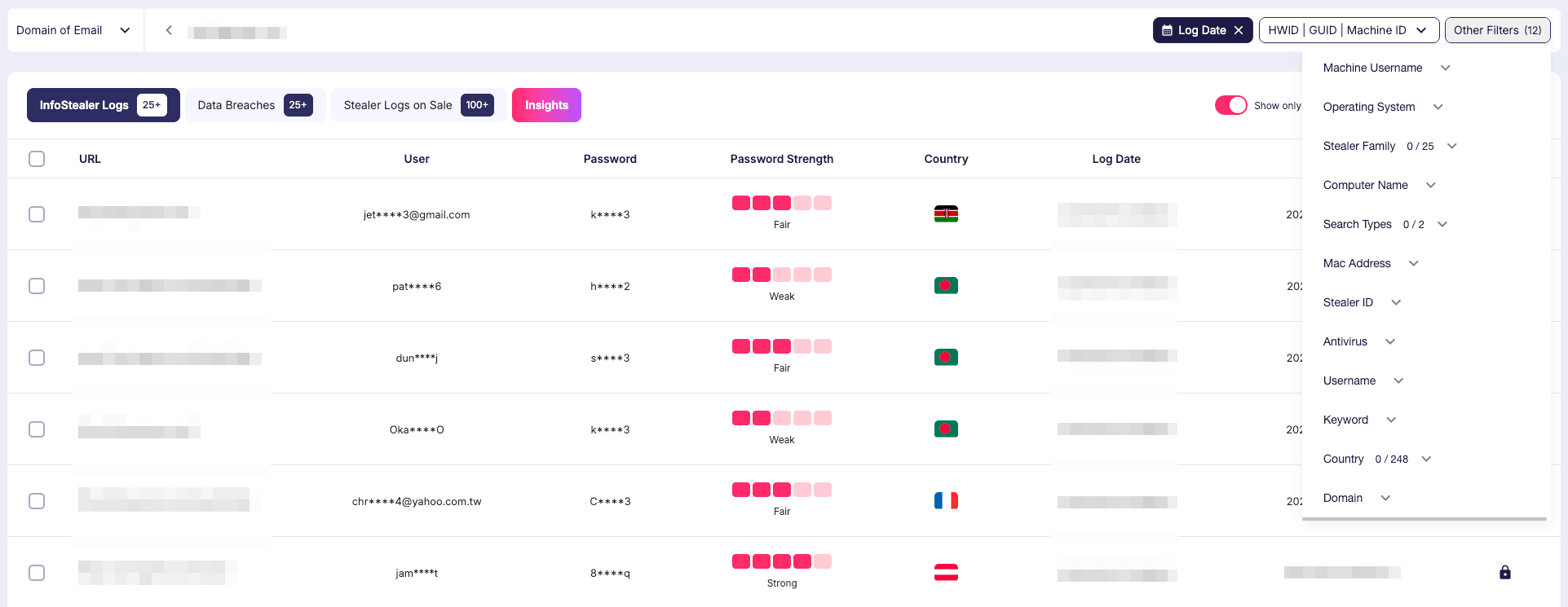This screenshot has height=607, width=1568.
Task: Sort by the Country column header
Action: (x=946, y=159)
